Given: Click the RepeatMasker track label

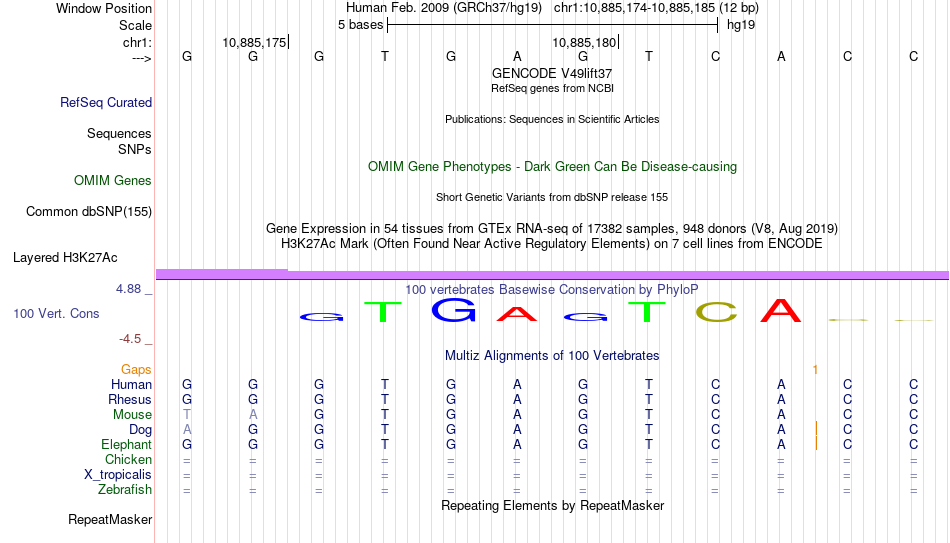Looking at the screenshot, I should [x=110, y=519].
